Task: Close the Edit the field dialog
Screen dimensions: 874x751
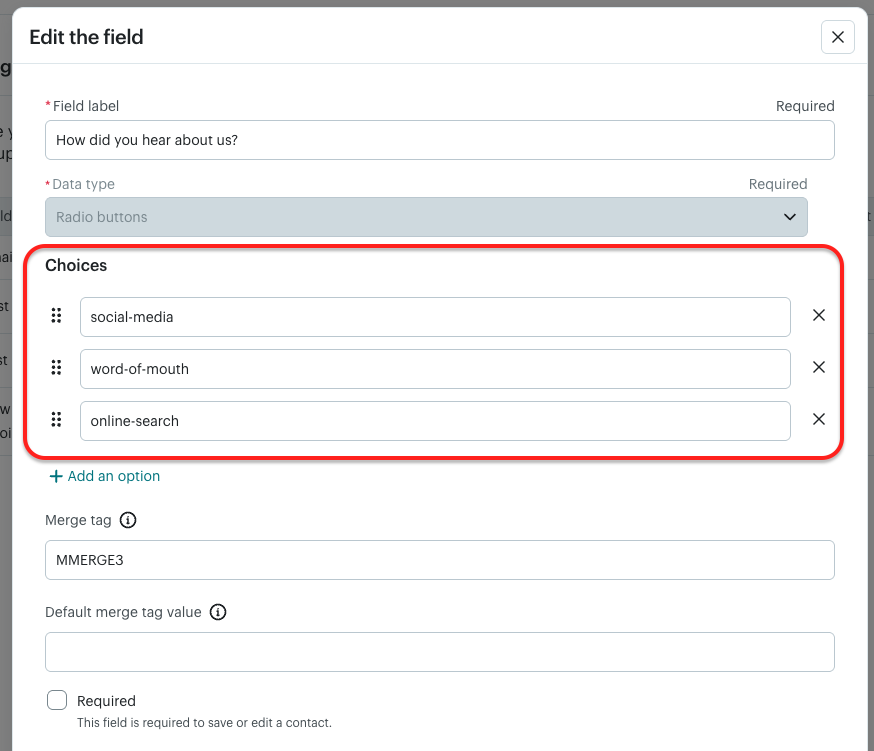Action: click(x=837, y=37)
